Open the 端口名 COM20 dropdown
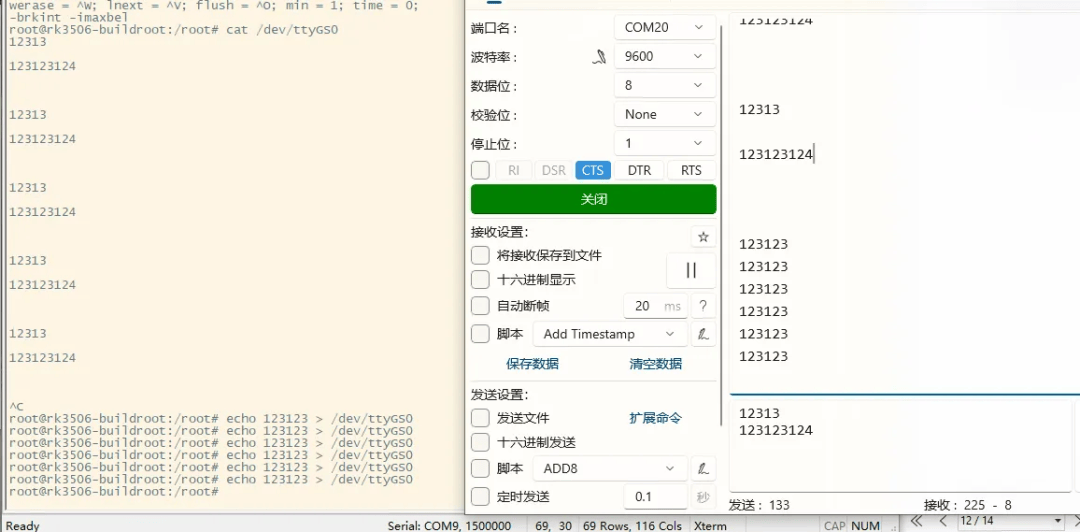The image size is (1080, 532). coord(665,28)
